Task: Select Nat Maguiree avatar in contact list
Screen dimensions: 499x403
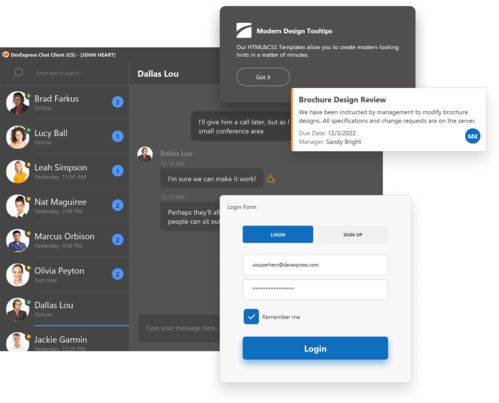Action: coord(17,206)
